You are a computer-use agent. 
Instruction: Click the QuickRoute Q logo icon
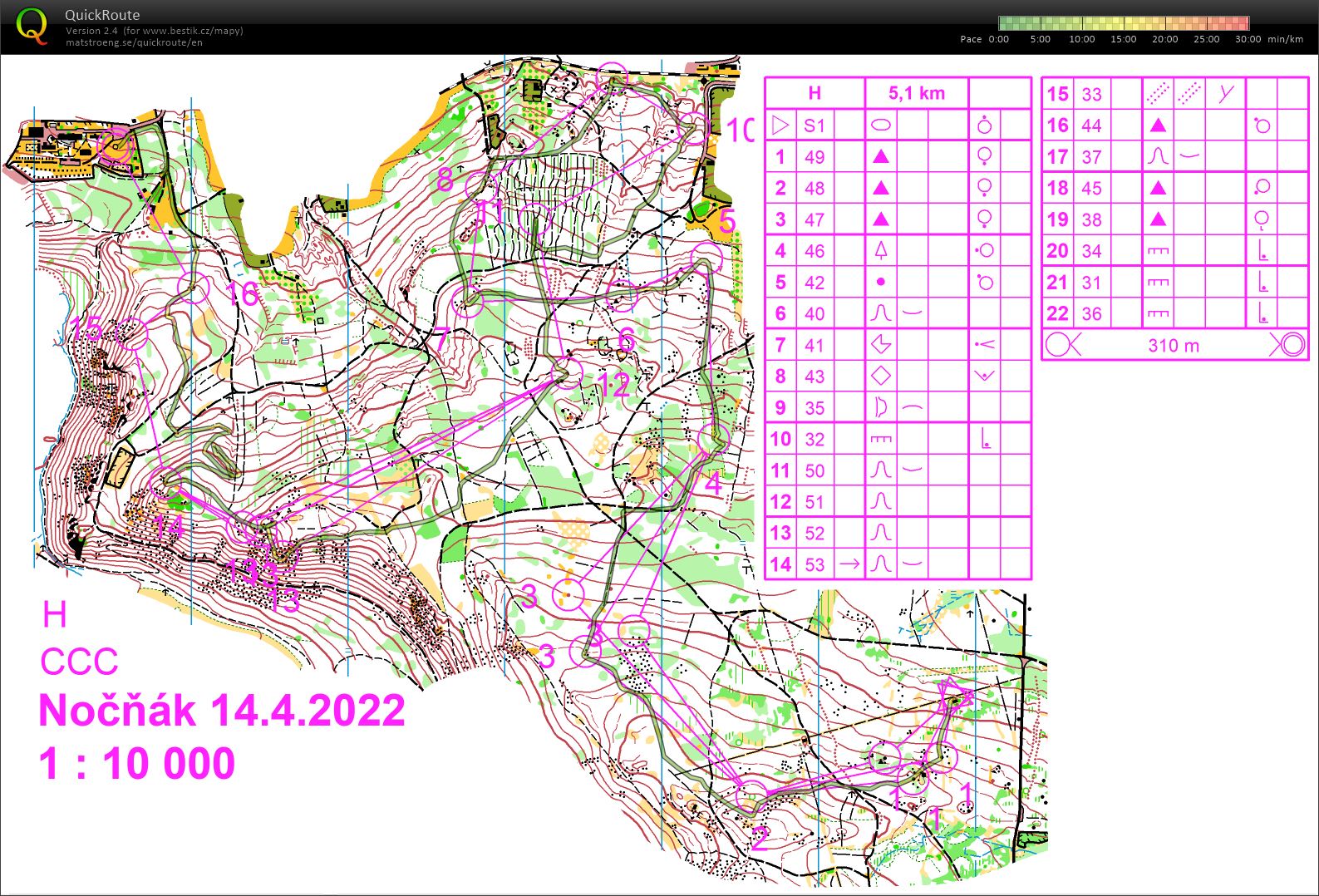[x=32, y=26]
